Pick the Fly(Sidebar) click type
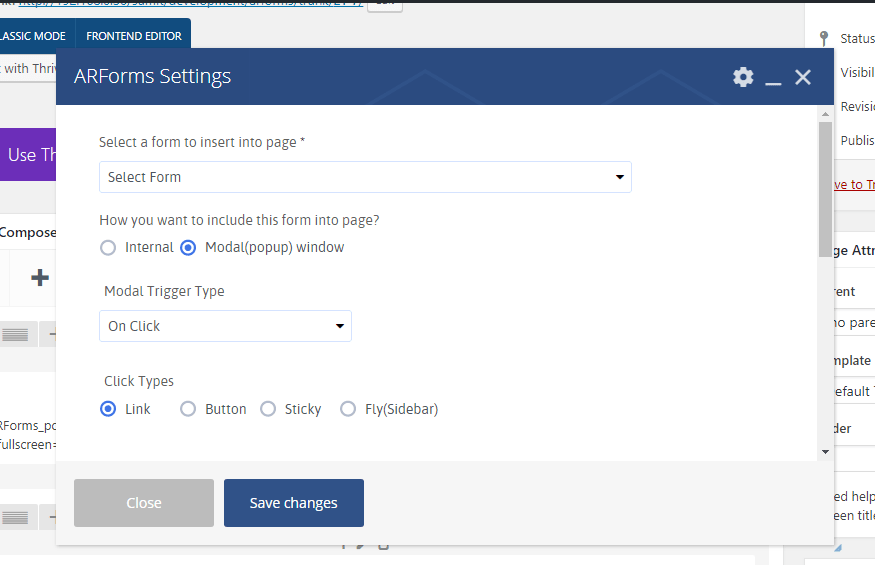Screen dimensions: 875x565 point(348,409)
